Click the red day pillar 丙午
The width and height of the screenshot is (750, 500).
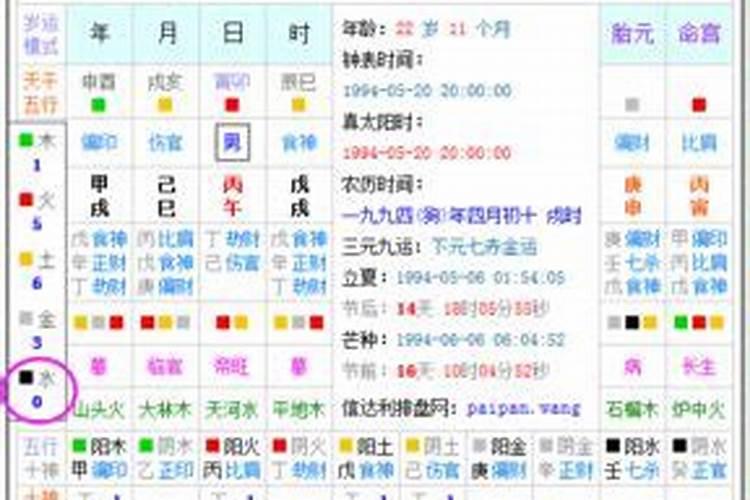coord(232,196)
